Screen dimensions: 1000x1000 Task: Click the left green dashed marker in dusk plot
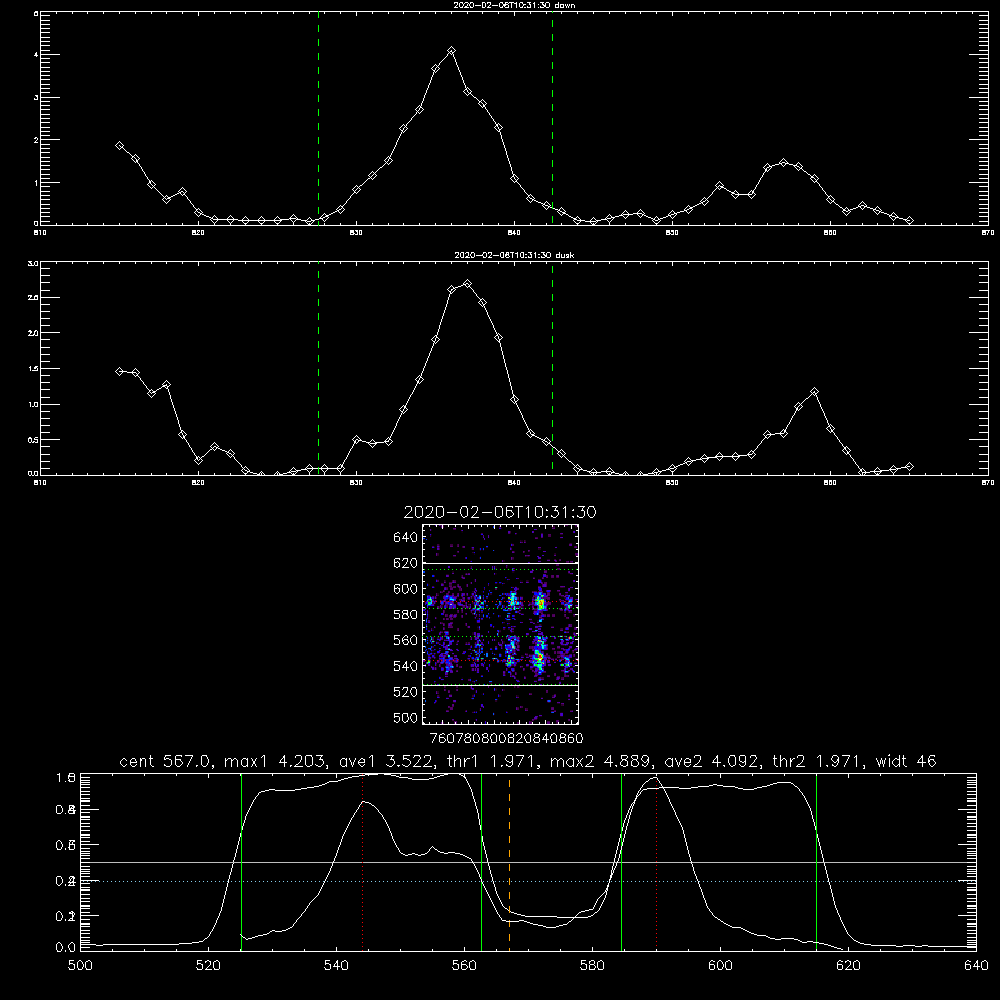pyautogui.click(x=318, y=369)
